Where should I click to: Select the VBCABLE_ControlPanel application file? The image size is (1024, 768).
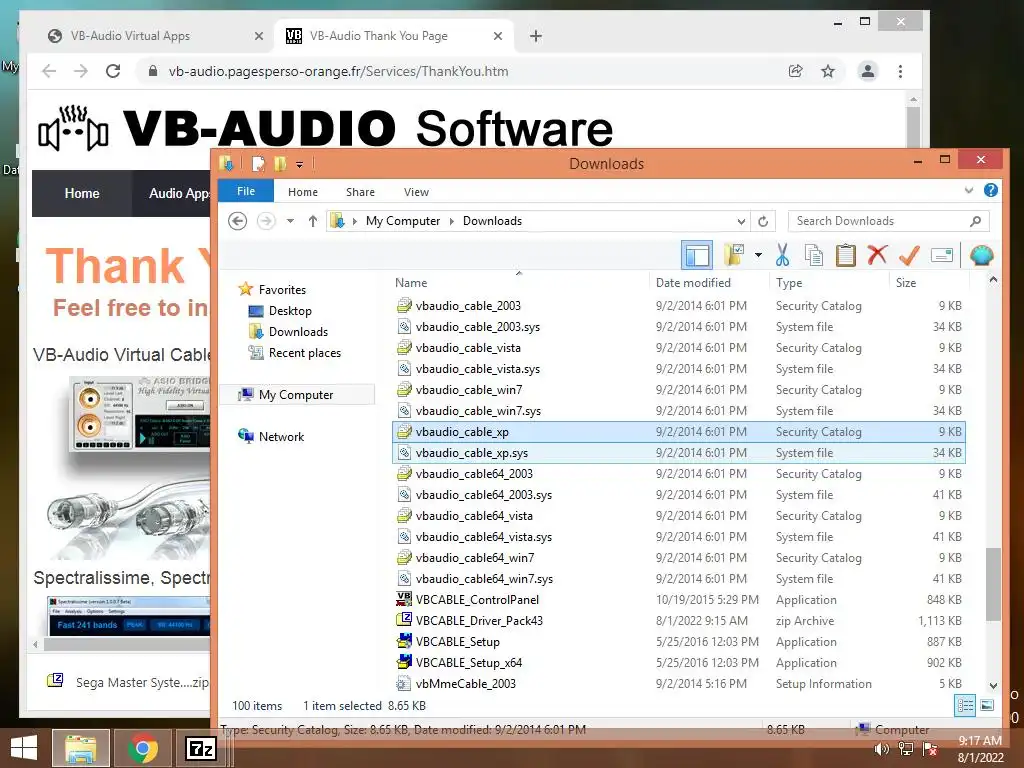679,600
